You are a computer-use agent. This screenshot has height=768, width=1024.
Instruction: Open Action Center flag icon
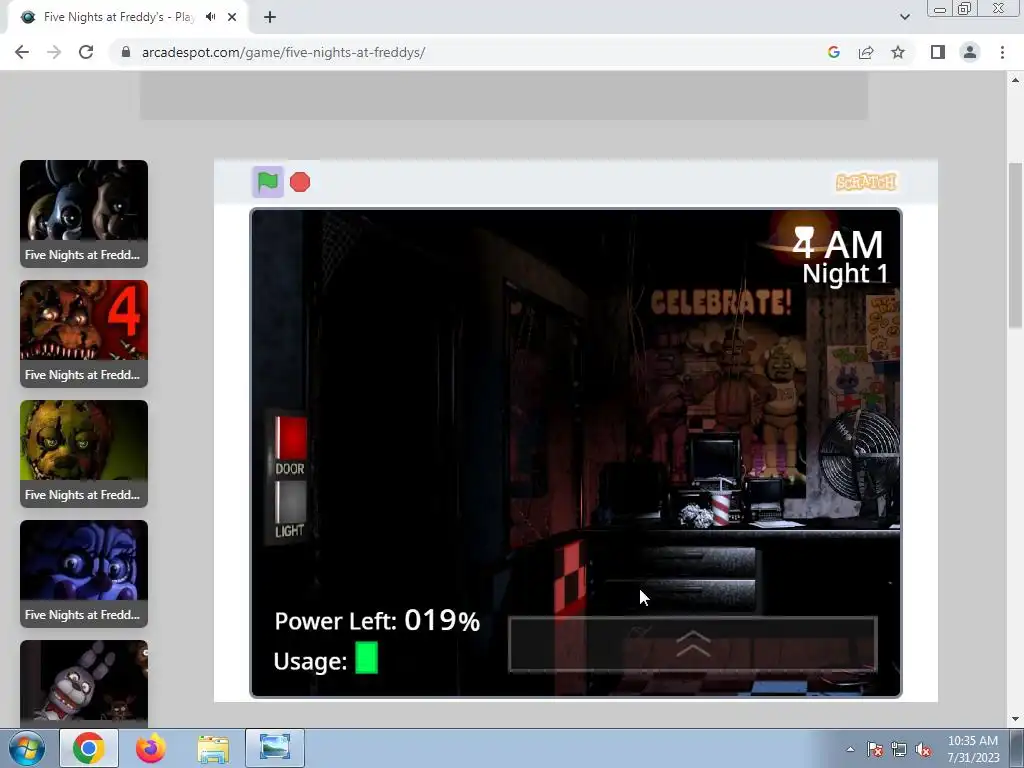pyautogui.click(x=874, y=750)
